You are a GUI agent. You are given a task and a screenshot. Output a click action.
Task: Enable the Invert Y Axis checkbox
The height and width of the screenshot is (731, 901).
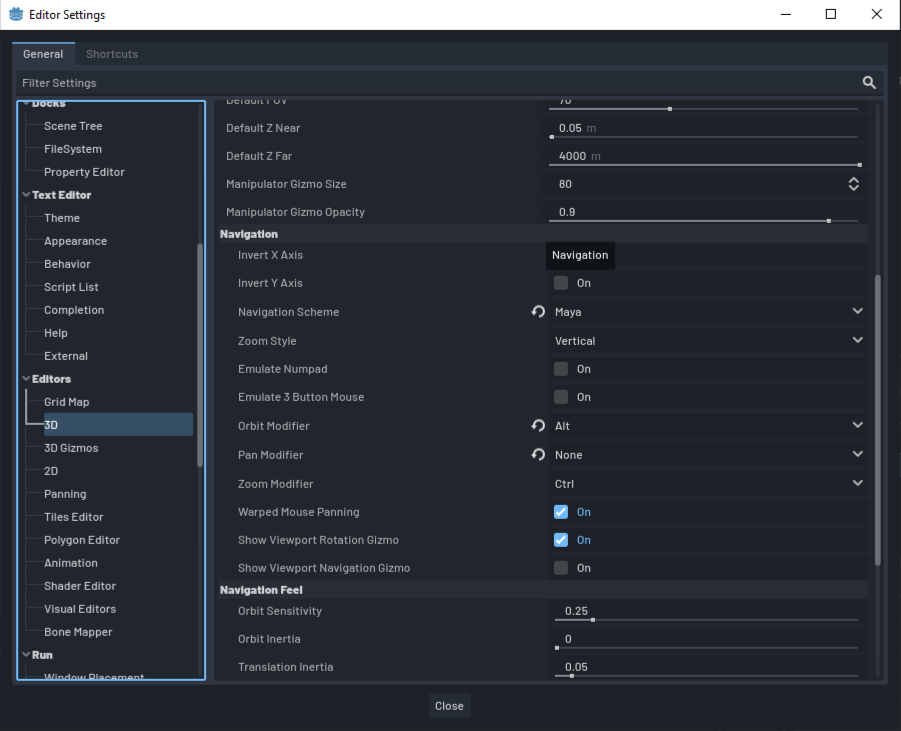[x=561, y=283]
